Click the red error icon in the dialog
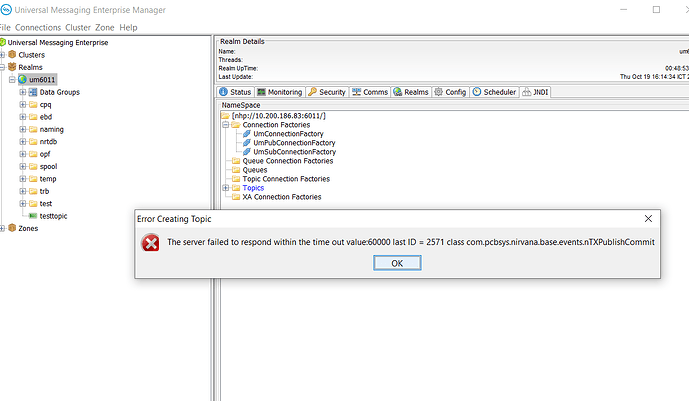689x401 pixels. click(151, 242)
